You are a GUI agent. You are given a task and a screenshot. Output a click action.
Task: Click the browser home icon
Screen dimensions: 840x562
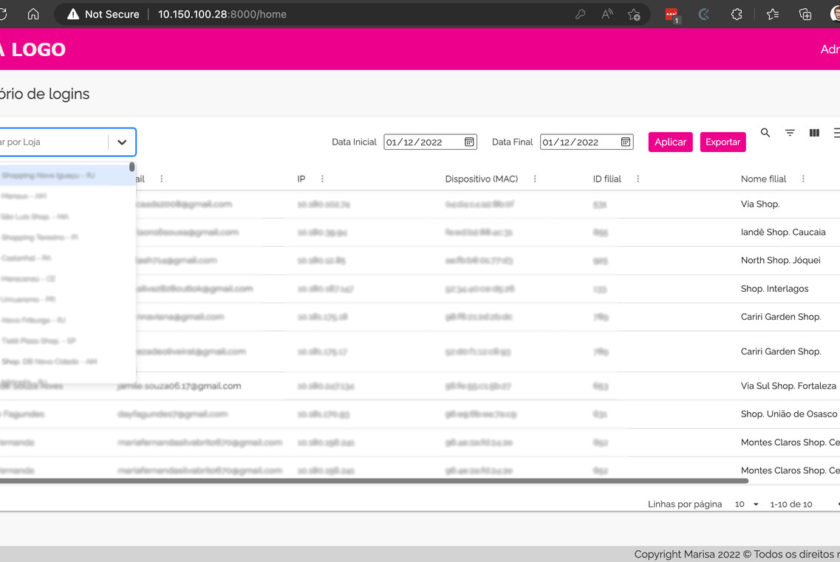pyautogui.click(x=33, y=14)
